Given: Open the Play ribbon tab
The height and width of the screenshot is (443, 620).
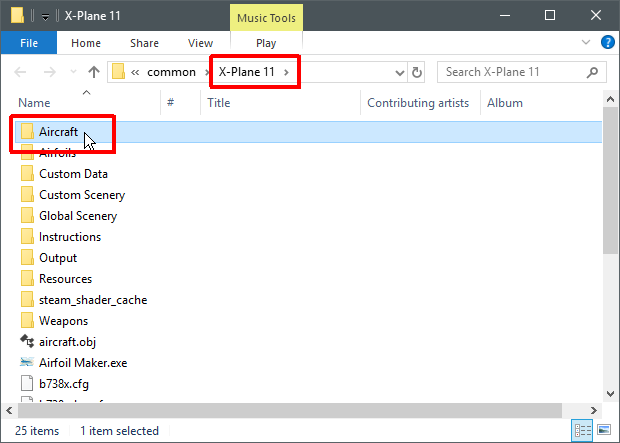Looking at the screenshot, I should coord(266,43).
